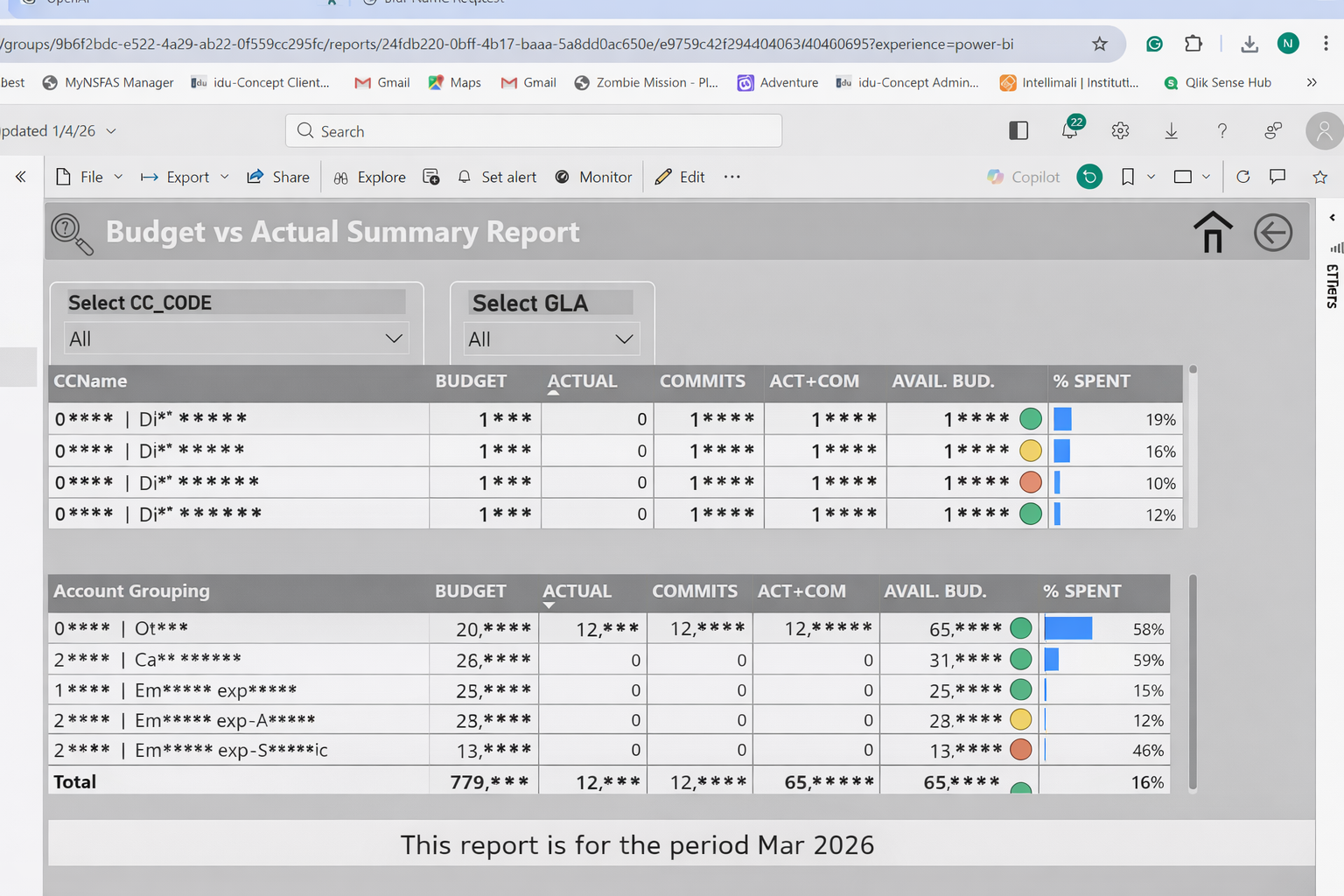The width and height of the screenshot is (1344, 896).
Task: Click the Home icon on the report header
Action: [x=1212, y=233]
